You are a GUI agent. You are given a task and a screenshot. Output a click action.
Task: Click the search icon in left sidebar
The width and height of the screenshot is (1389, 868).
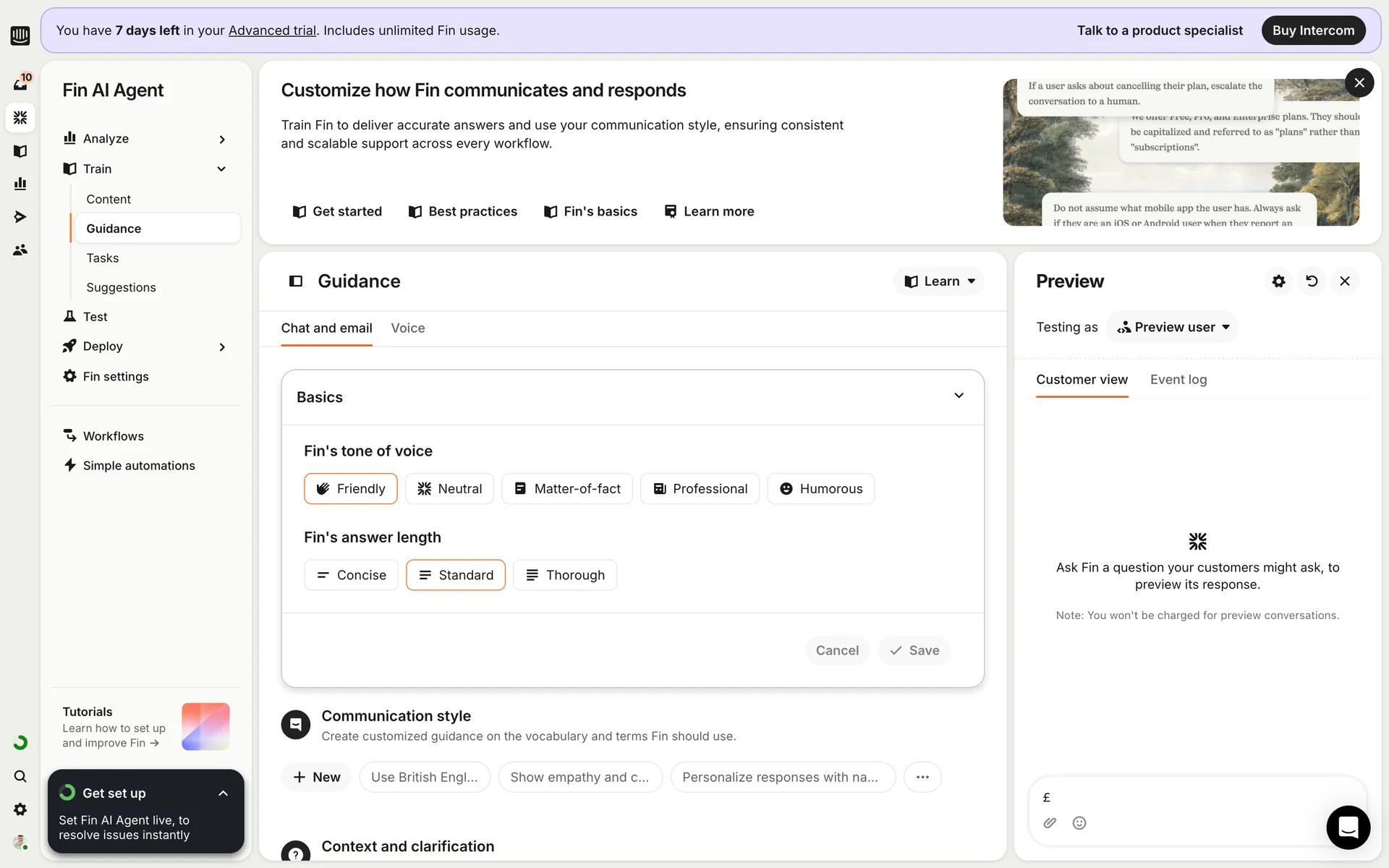(20, 776)
